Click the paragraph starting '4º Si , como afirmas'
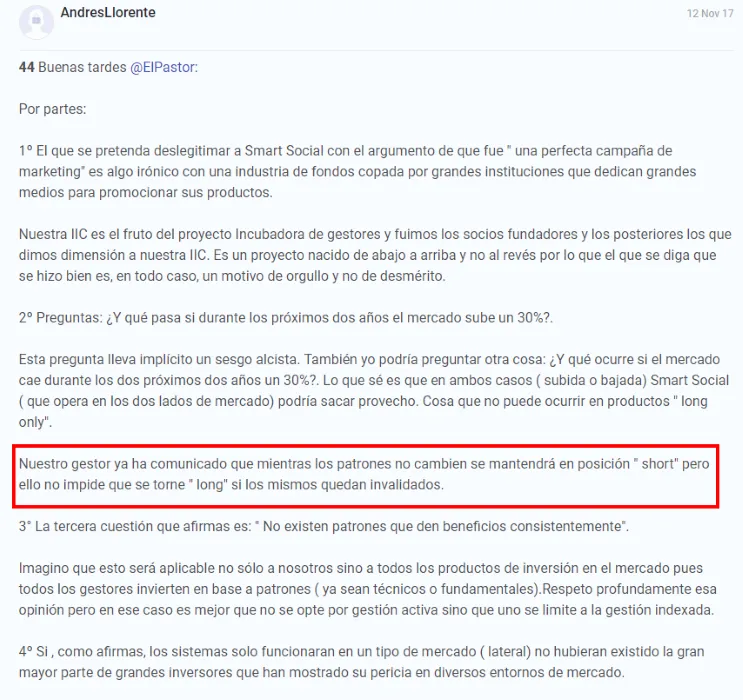The image size is (743, 700). click(362, 662)
